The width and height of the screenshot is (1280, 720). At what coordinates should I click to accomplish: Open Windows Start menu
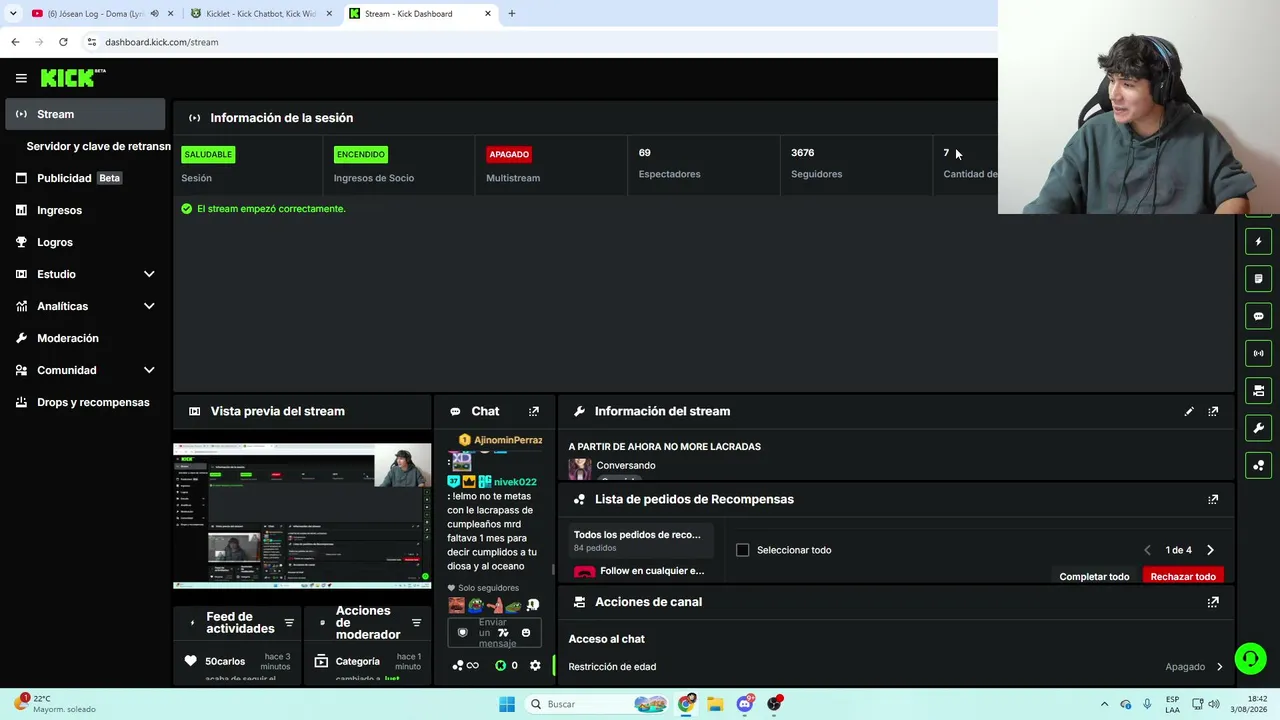click(507, 704)
